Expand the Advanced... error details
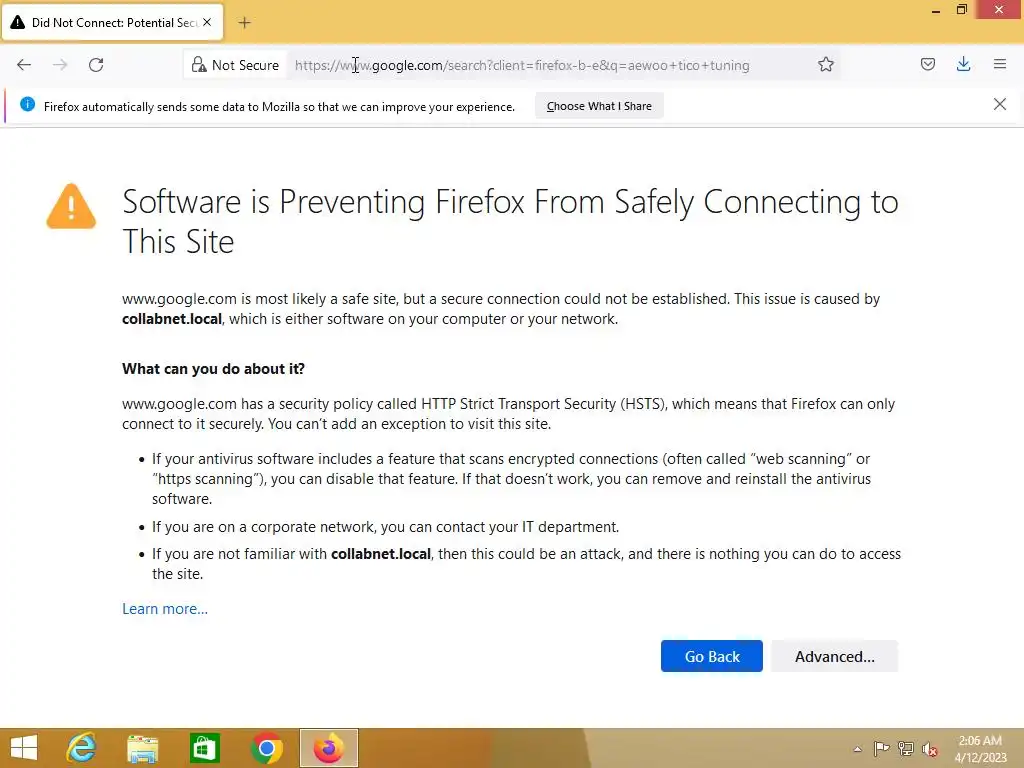Screen dimensions: 1024x768 coord(834,656)
